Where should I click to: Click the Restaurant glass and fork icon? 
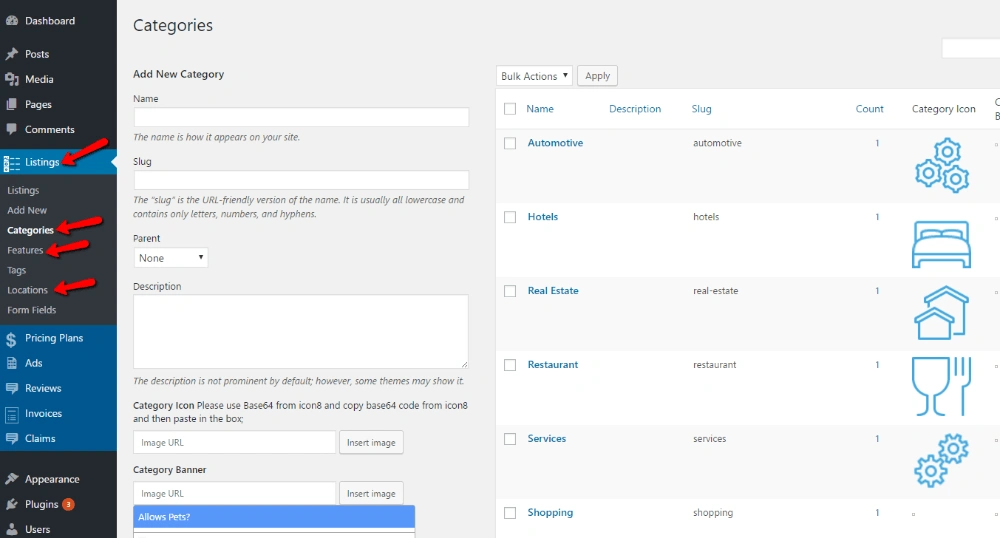click(x=941, y=385)
